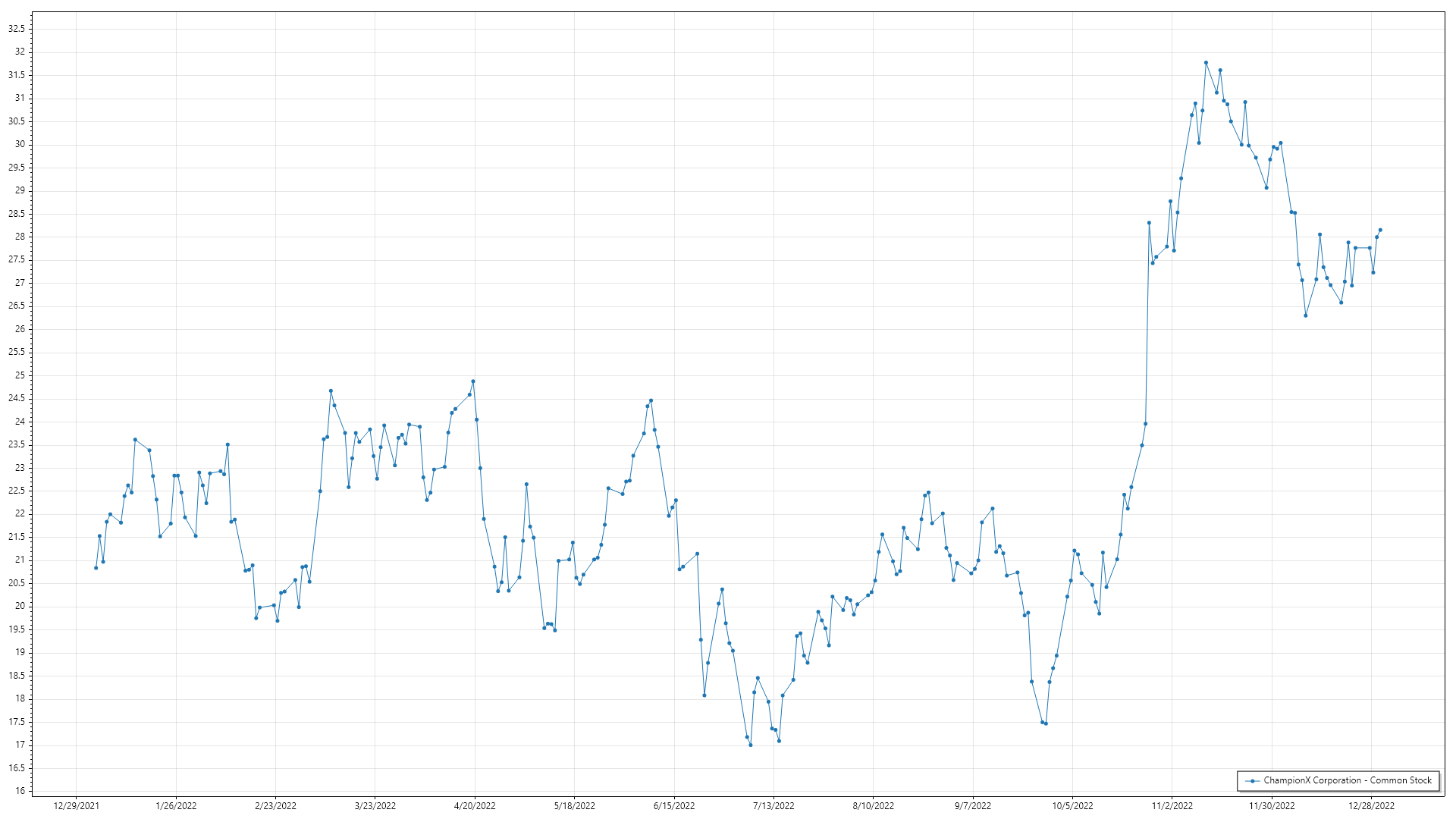The height and width of the screenshot is (819, 1456).
Task: Click the 30 y-axis tick label
Action: pyautogui.click(x=20, y=144)
